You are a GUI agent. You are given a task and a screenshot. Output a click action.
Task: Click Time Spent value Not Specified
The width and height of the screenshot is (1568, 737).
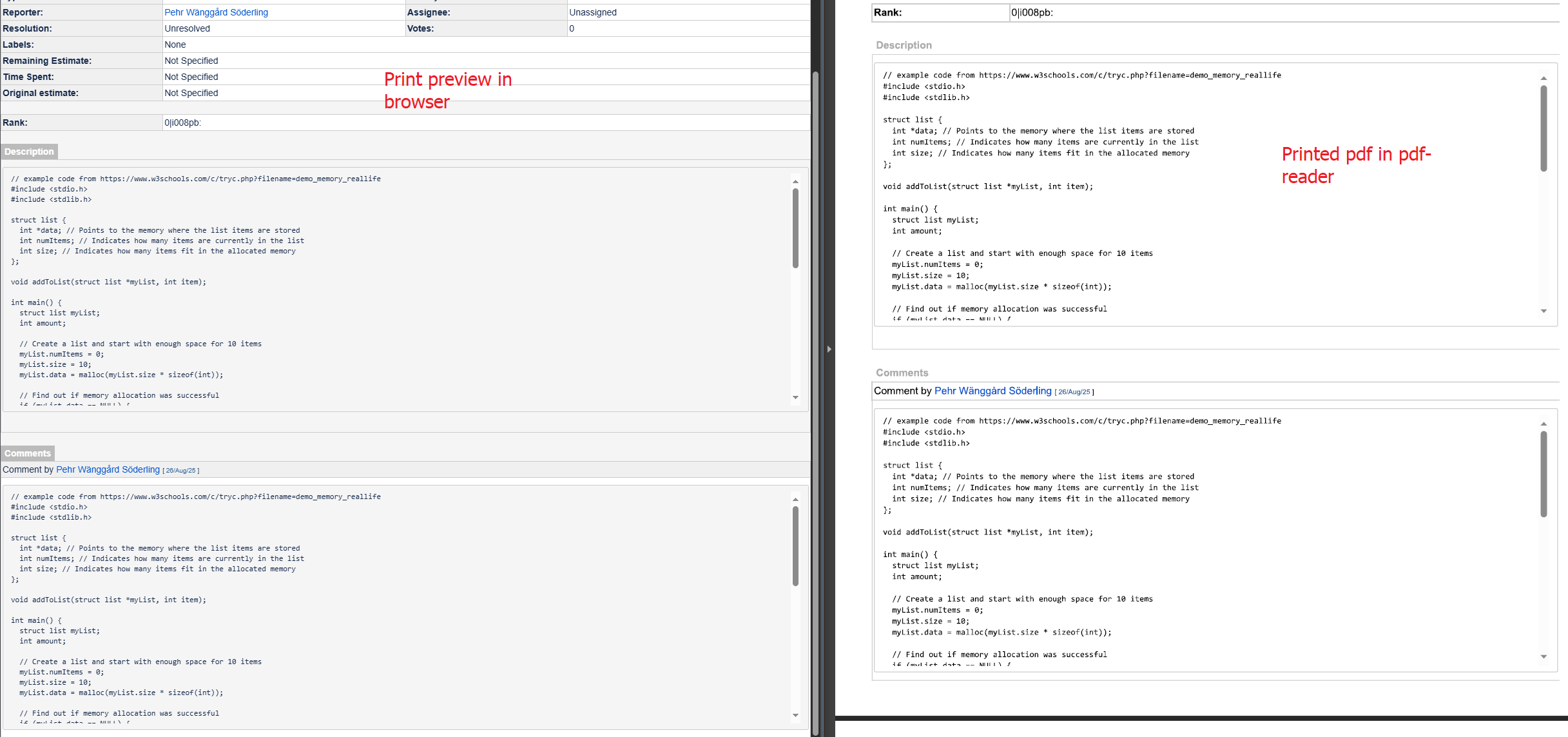point(191,77)
